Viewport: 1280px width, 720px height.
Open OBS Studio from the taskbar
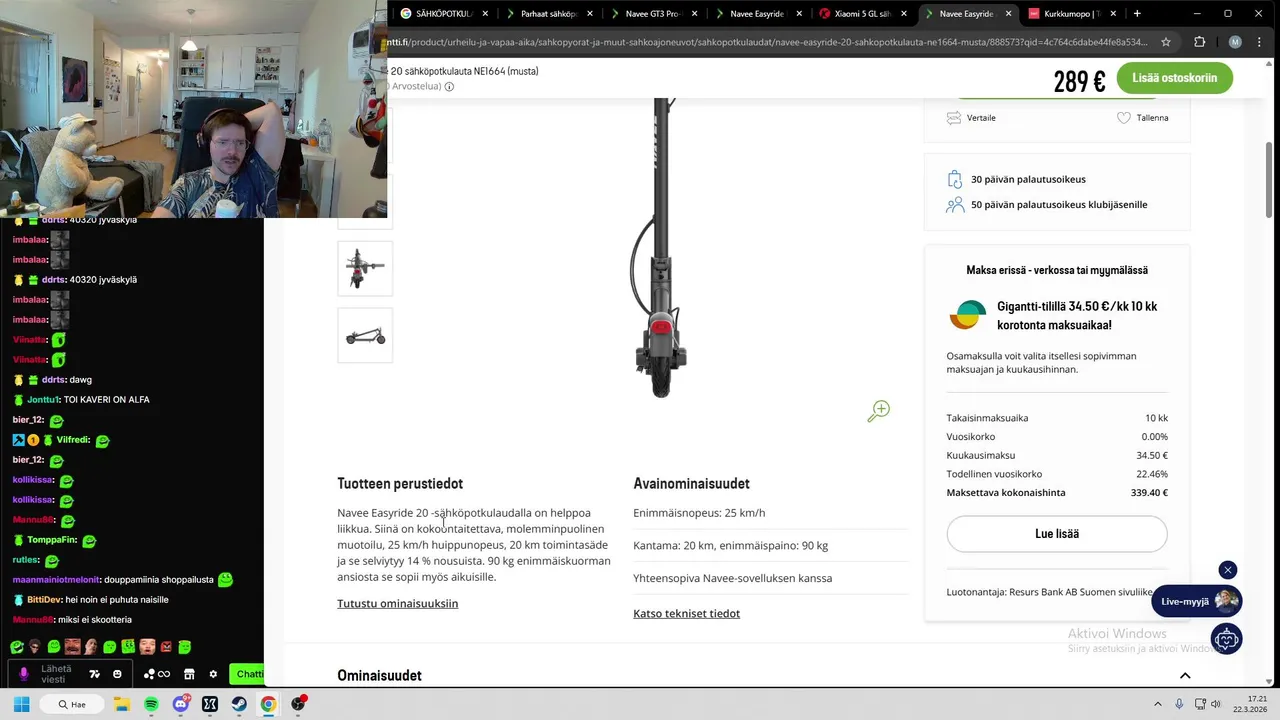[298, 704]
